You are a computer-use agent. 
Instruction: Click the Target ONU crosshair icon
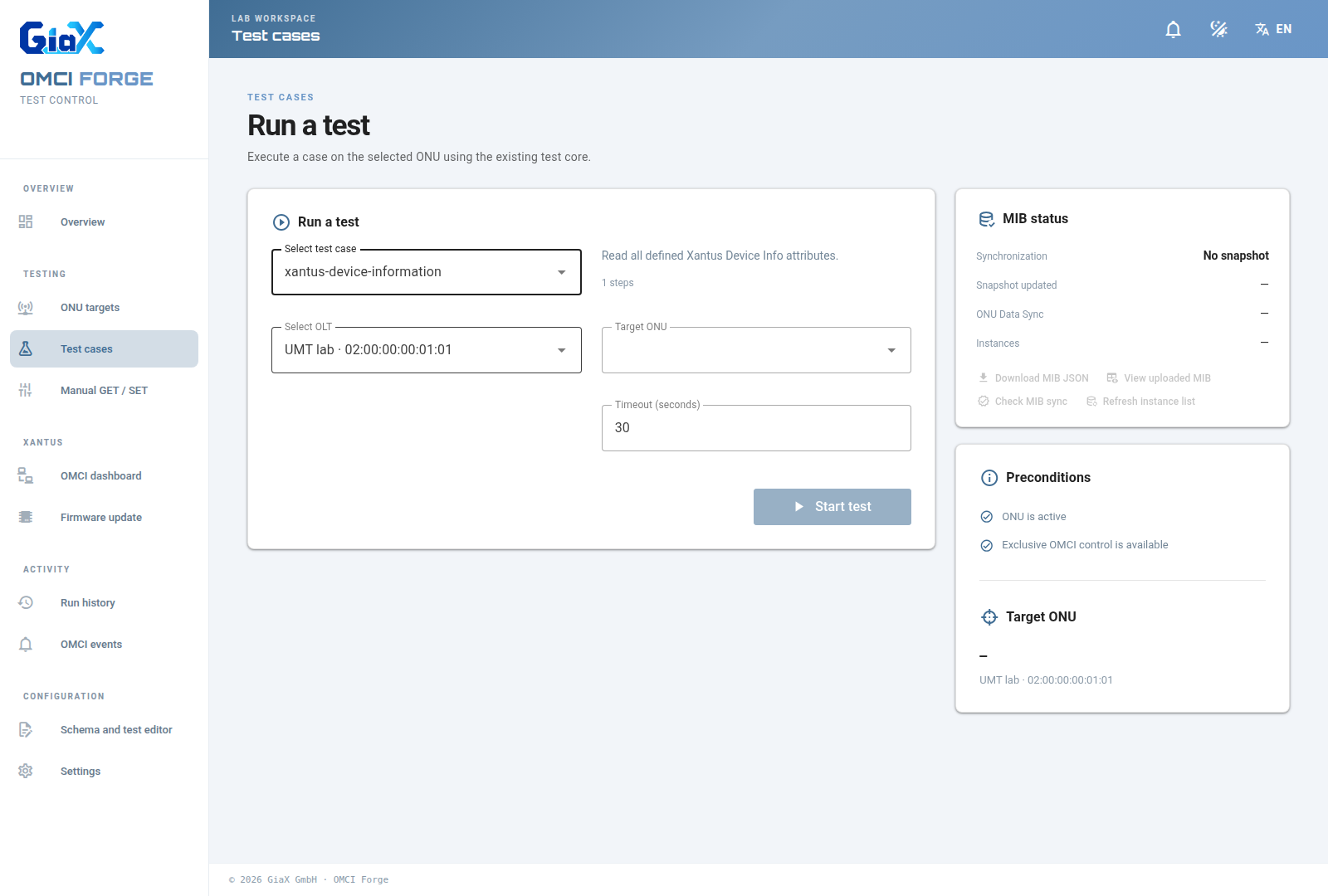coord(989,617)
